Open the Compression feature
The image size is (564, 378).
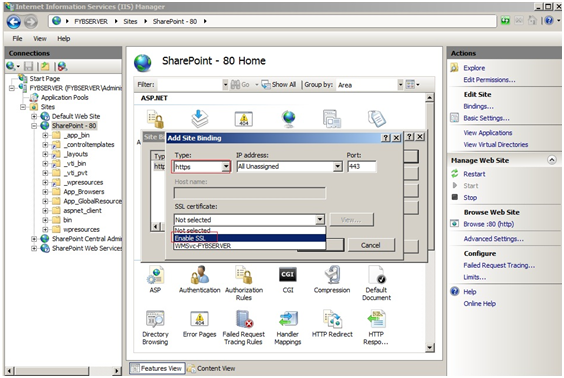click(x=332, y=279)
